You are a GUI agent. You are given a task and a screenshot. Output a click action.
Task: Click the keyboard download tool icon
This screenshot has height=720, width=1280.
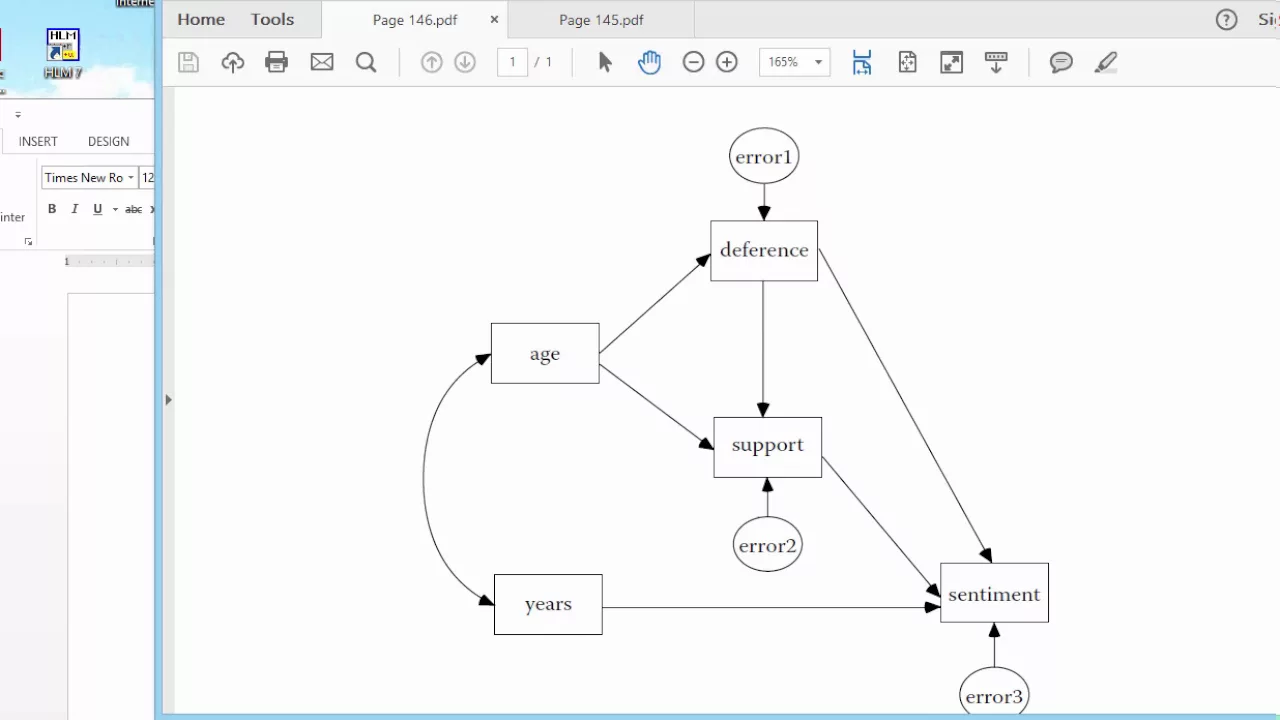(x=996, y=62)
